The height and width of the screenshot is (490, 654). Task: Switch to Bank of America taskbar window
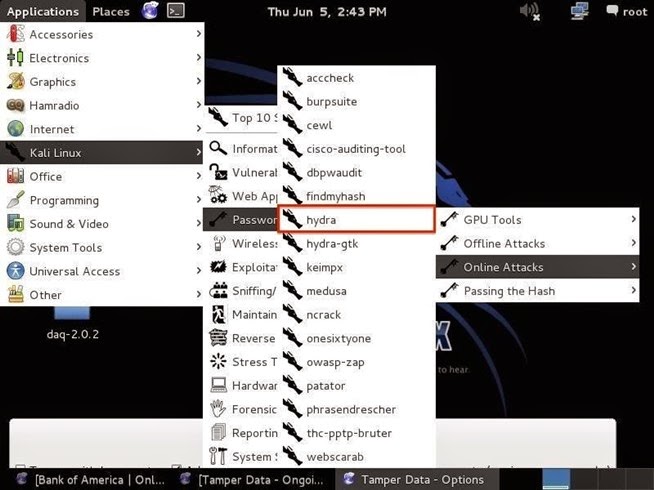[x=91, y=480]
